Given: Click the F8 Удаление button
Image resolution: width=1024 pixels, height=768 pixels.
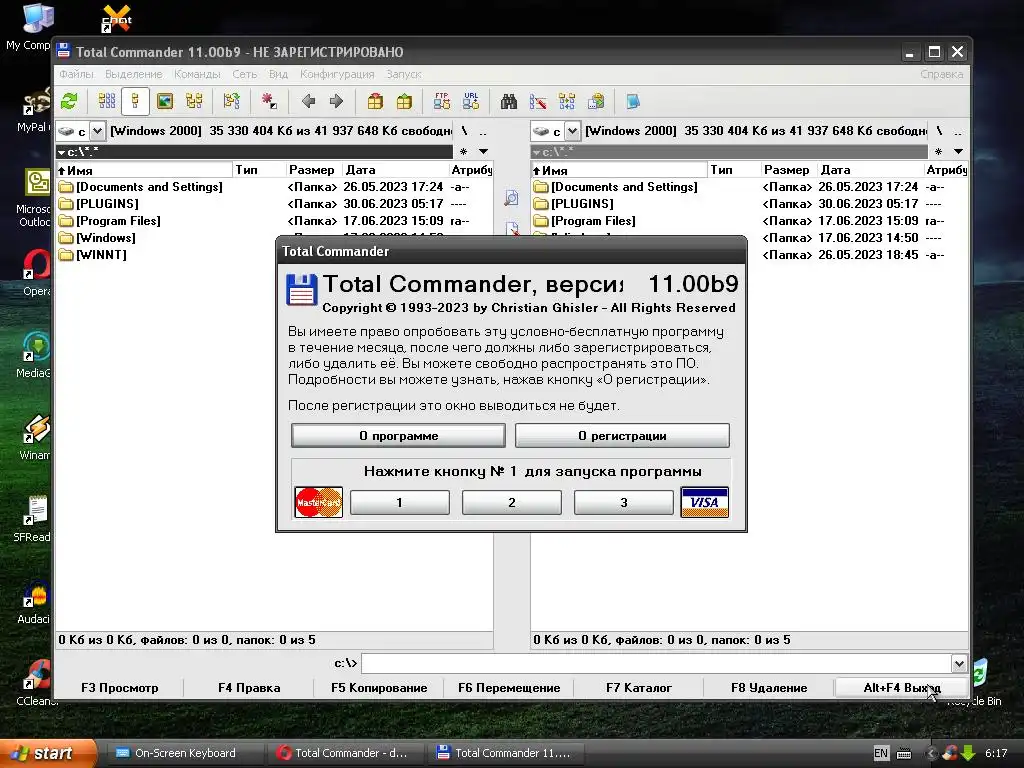Looking at the screenshot, I should click(769, 688).
